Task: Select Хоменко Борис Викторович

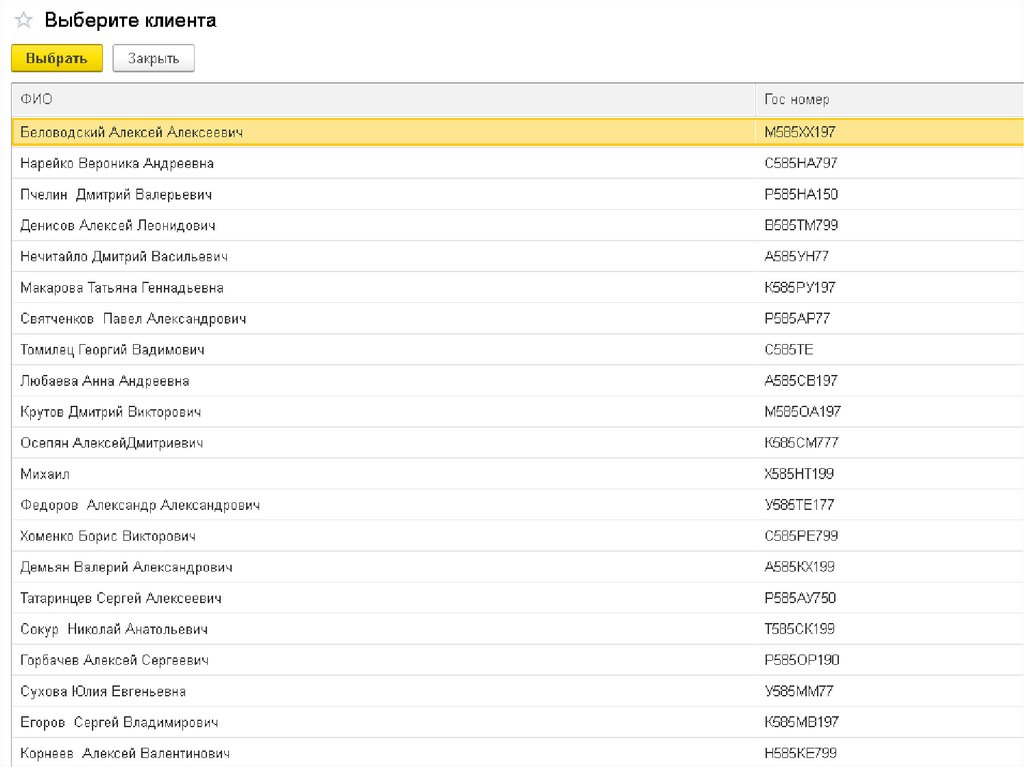Action: coord(108,536)
